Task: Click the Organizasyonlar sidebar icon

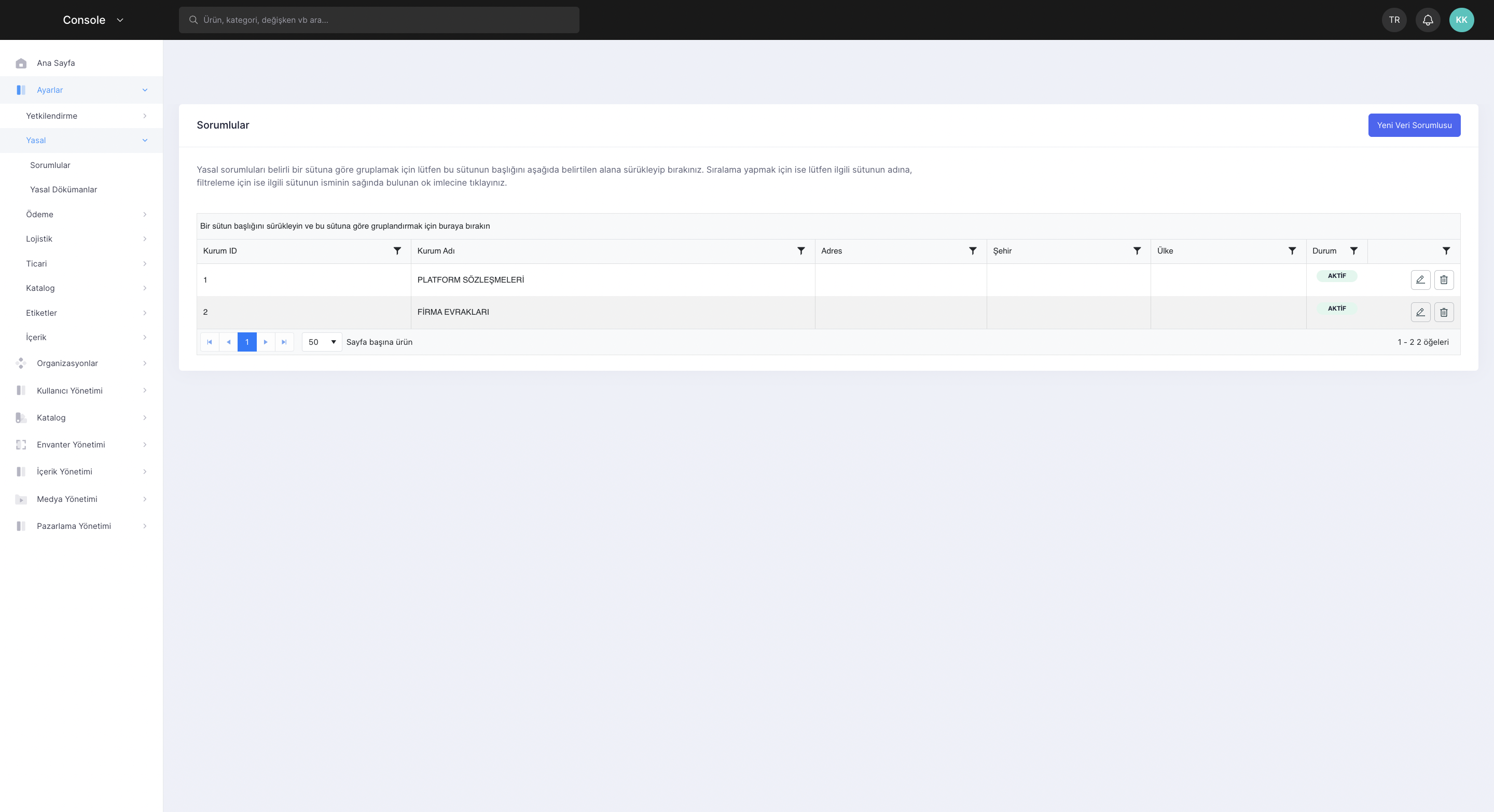Action: tap(21, 363)
